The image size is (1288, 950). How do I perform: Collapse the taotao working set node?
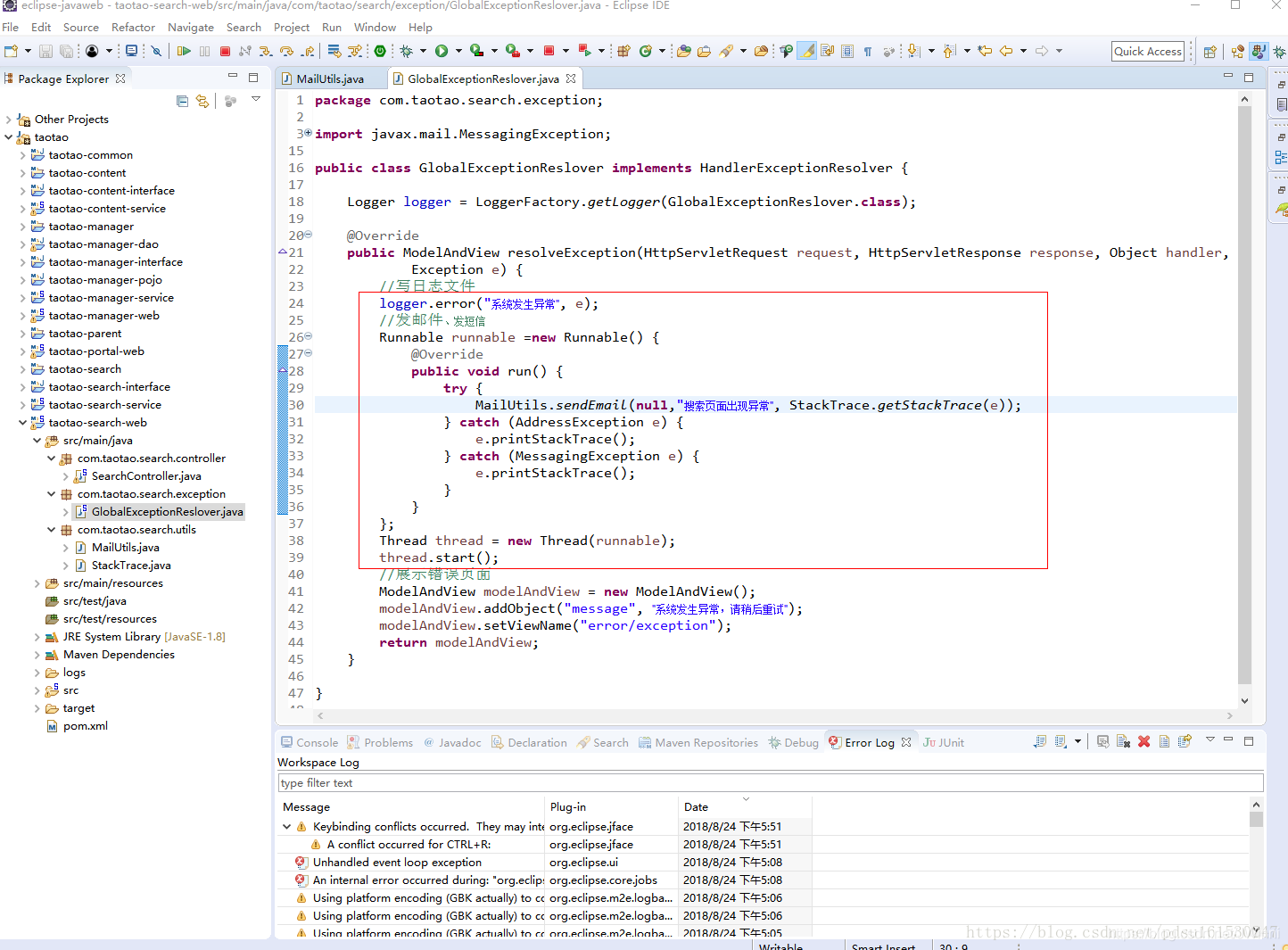click(x=9, y=137)
